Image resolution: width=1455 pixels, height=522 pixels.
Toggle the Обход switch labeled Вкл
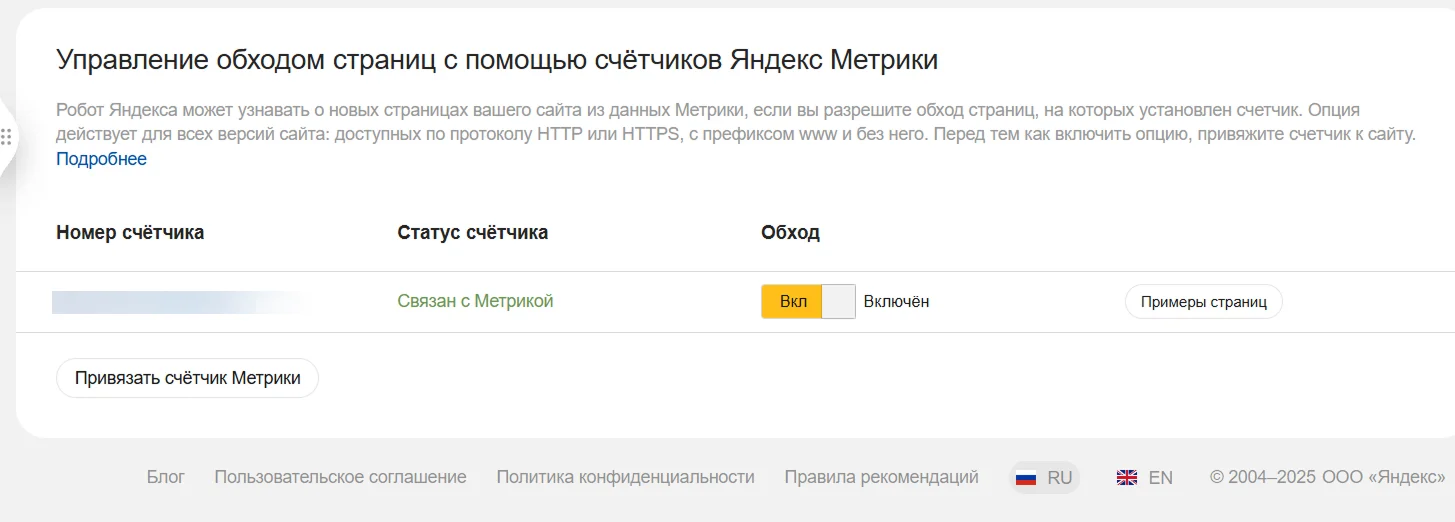click(x=808, y=302)
